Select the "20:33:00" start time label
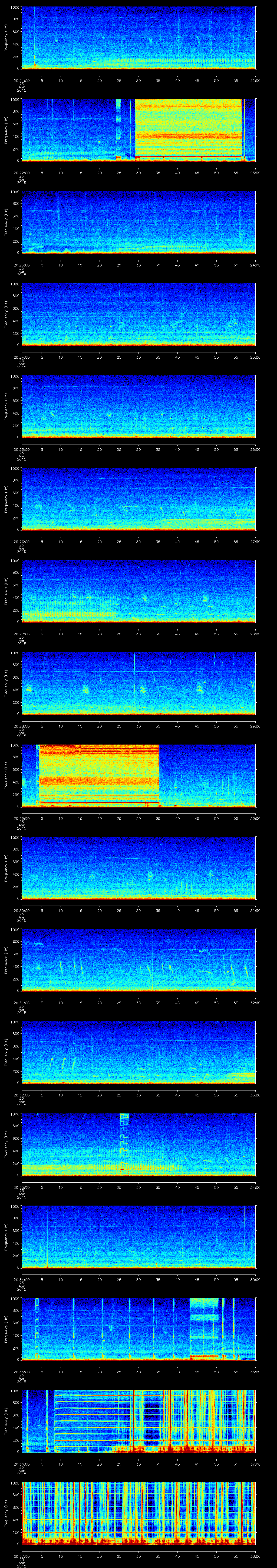277x1568 pixels. 21,1187
